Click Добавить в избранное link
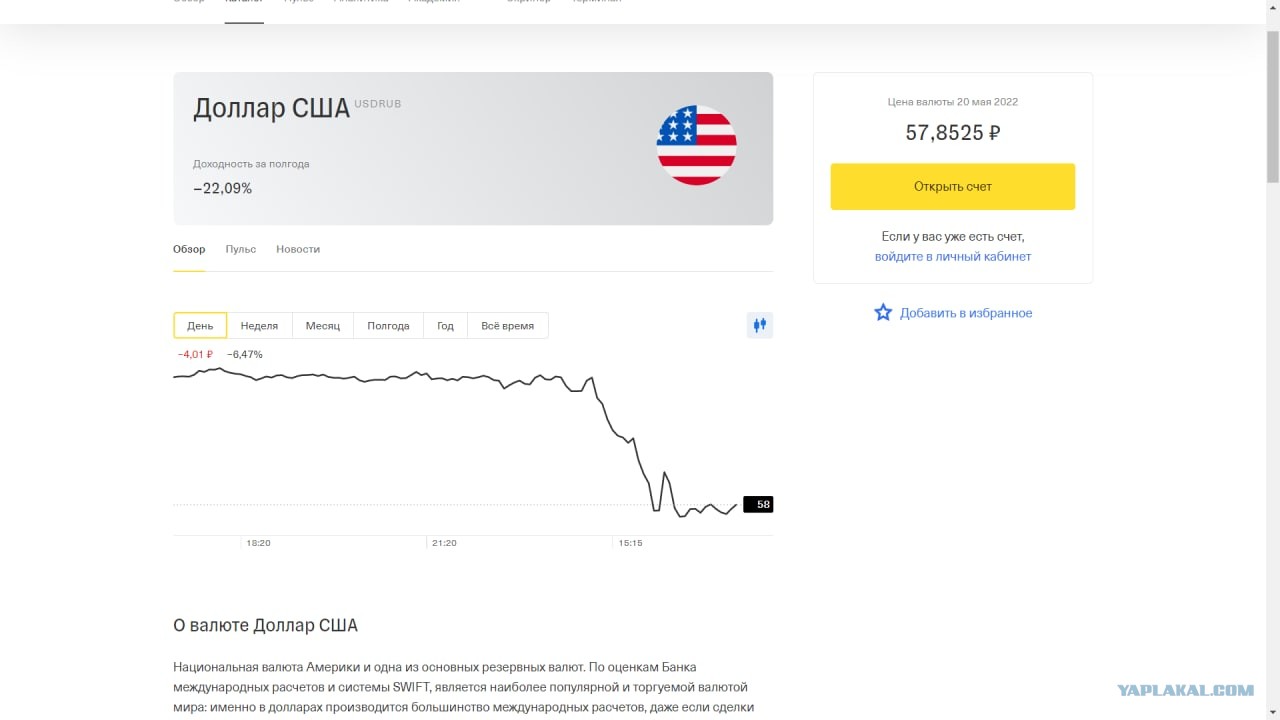This screenshot has width=1280, height=720. pyautogui.click(x=966, y=313)
